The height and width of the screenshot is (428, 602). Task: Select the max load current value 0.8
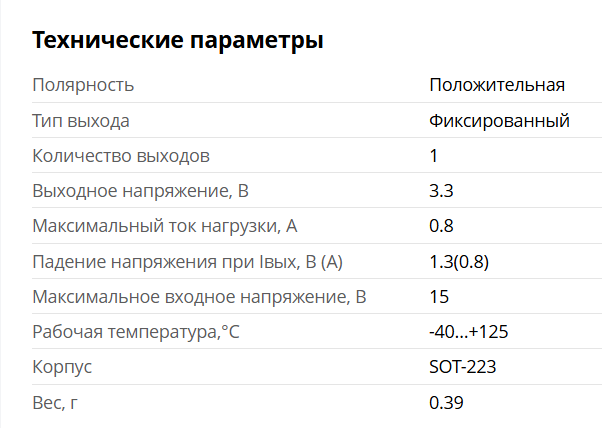pos(441,226)
